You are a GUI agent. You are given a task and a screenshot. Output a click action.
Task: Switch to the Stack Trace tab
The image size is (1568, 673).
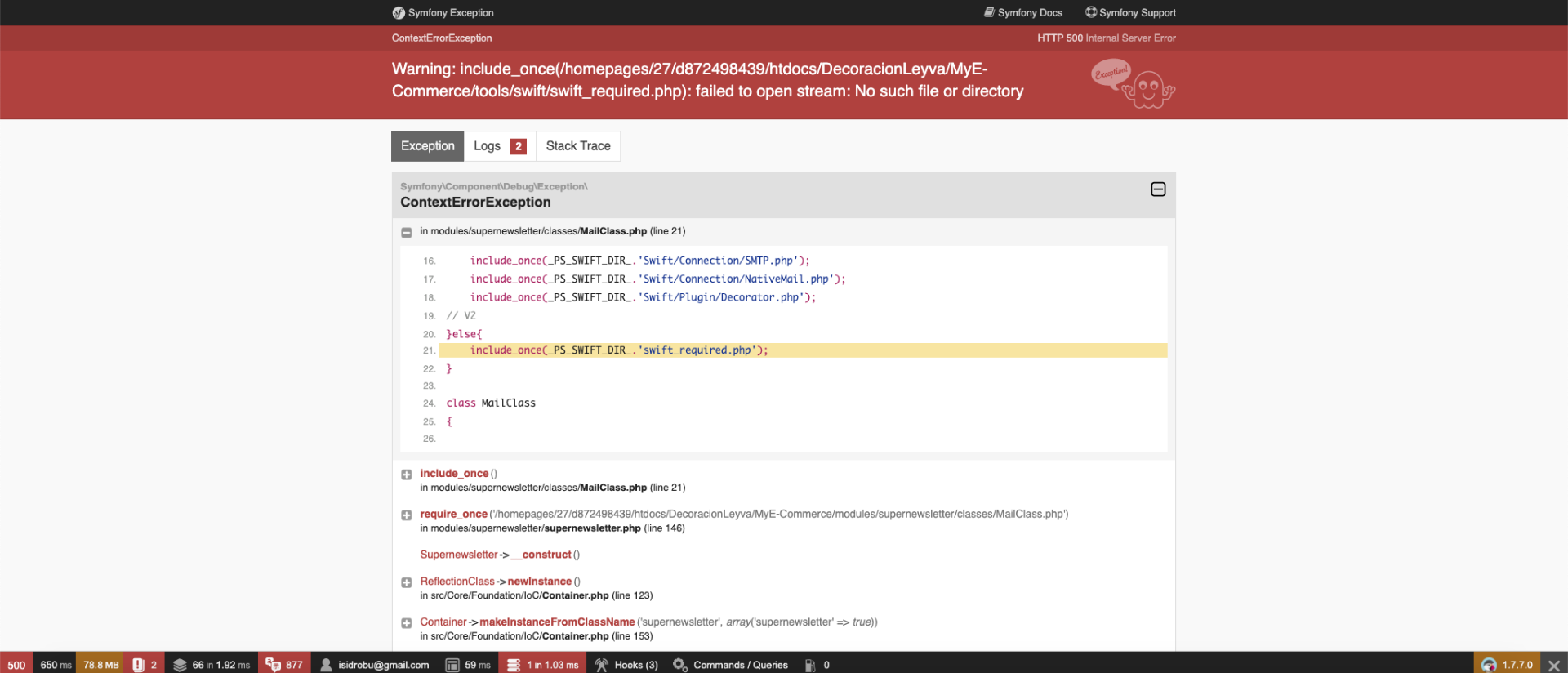coord(578,146)
